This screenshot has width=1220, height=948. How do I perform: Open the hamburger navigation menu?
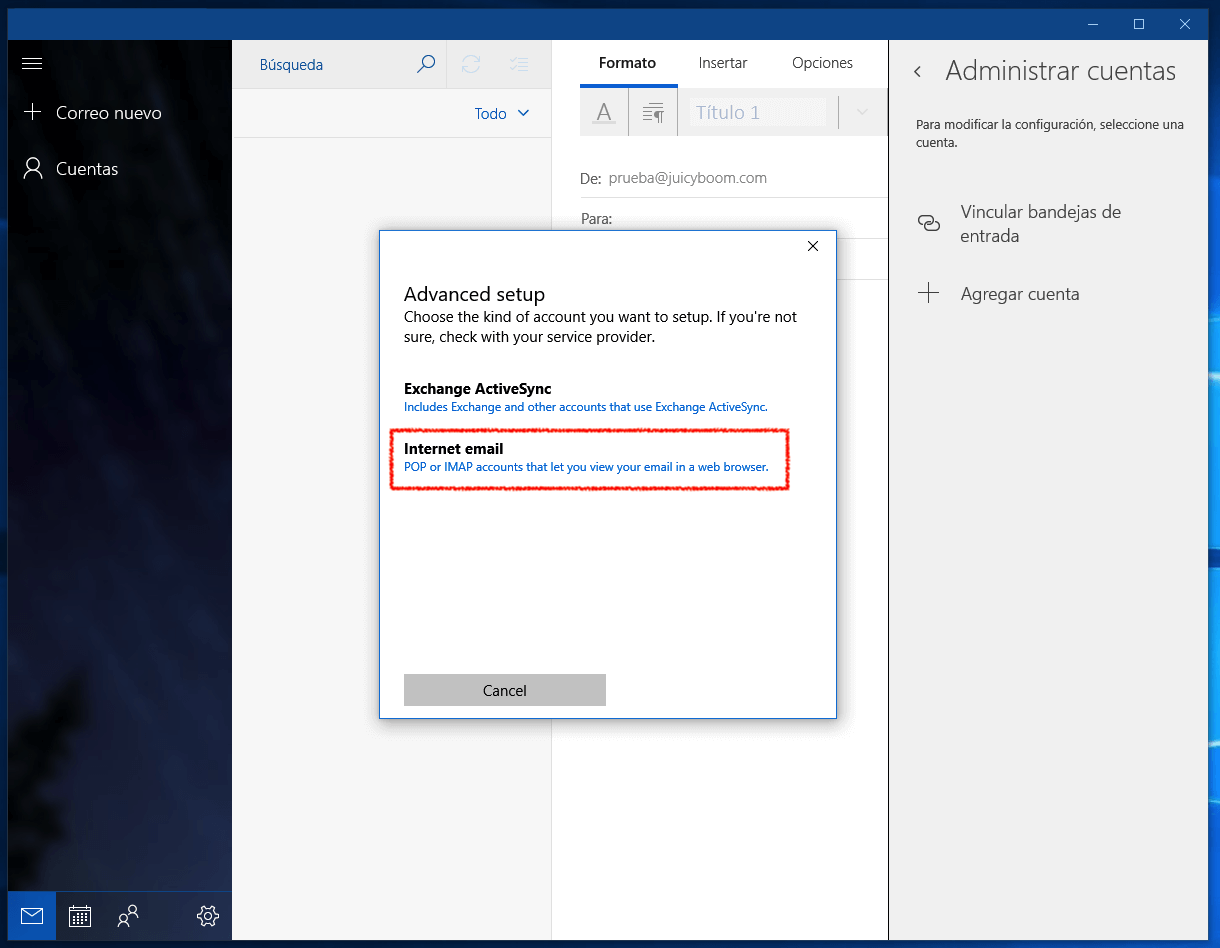coord(32,64)
